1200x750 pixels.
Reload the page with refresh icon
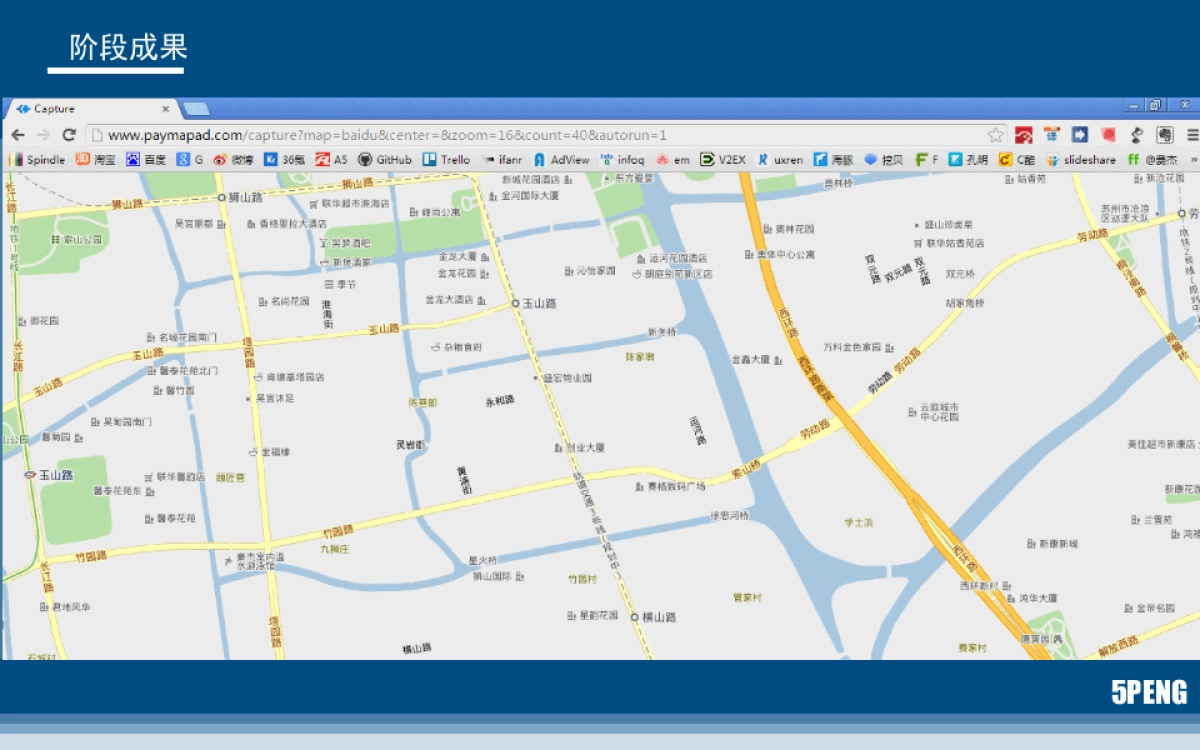[69, 135]
